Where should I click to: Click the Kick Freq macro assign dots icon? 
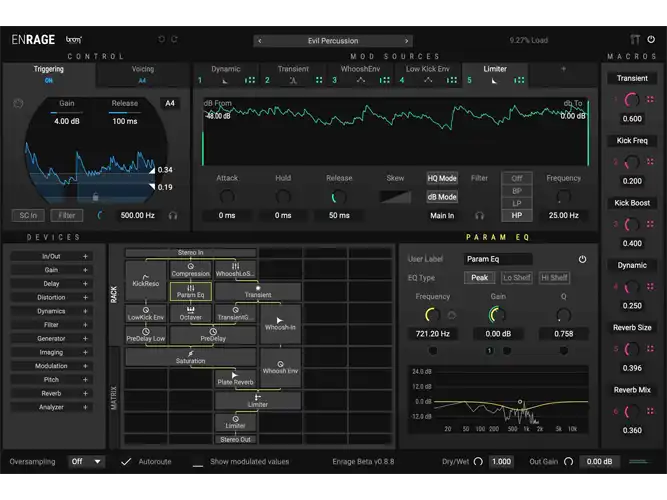pos(650,162)
